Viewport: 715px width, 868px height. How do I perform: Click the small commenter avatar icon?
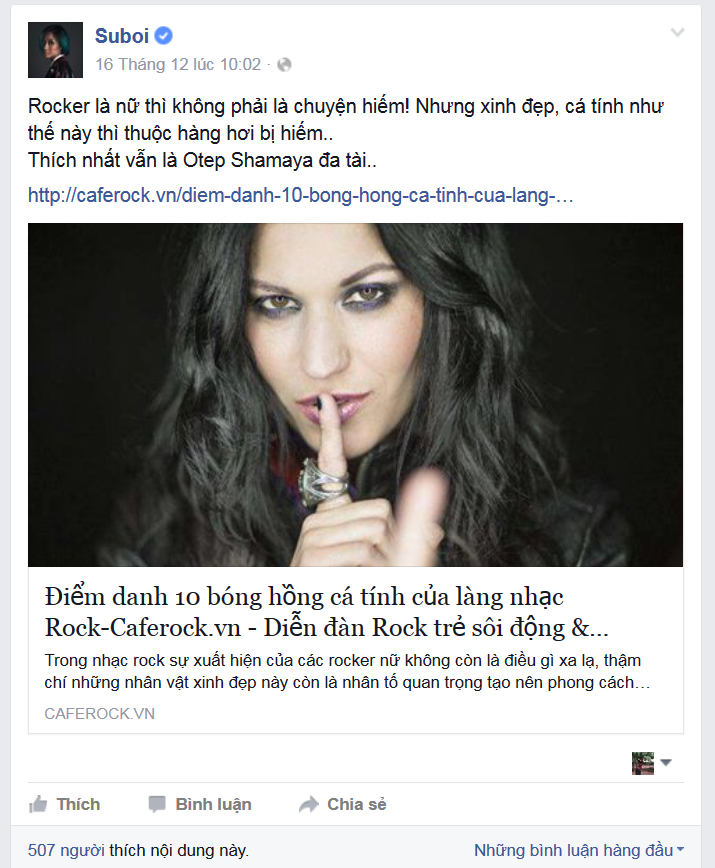(x=643, y=763)
